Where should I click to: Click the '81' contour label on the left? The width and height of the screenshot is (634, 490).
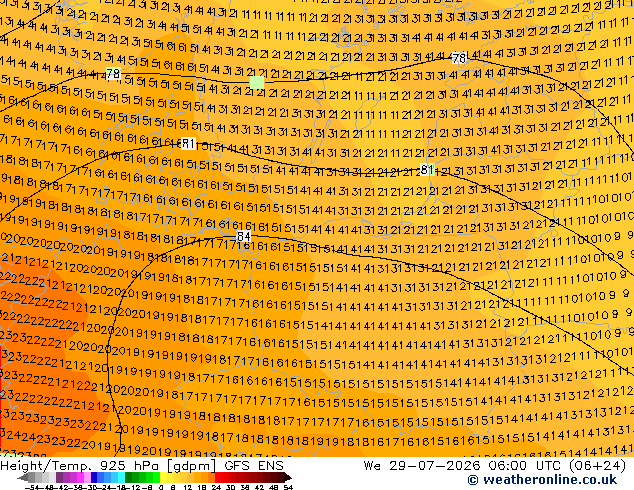[x=188, y=143]
